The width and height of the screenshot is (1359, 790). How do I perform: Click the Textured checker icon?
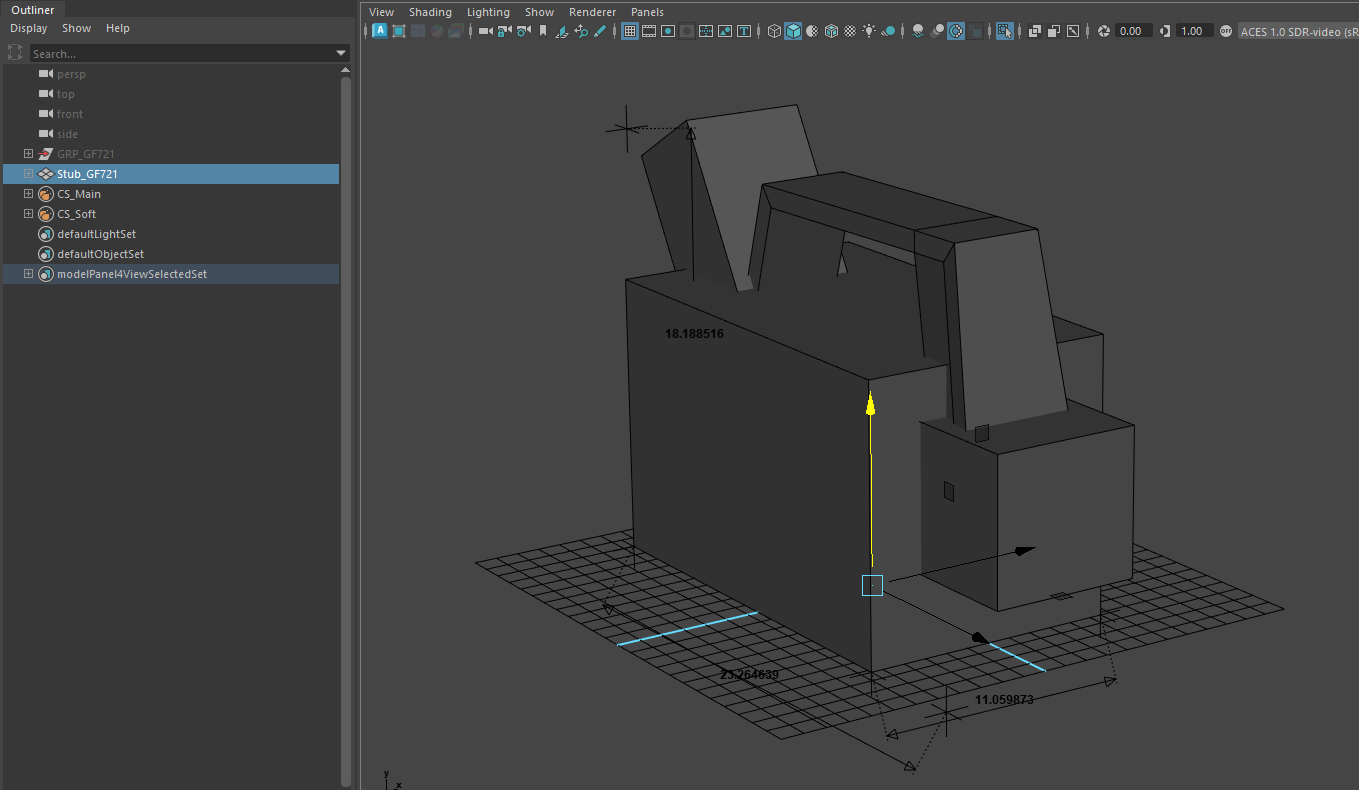[x=850, y=31]
